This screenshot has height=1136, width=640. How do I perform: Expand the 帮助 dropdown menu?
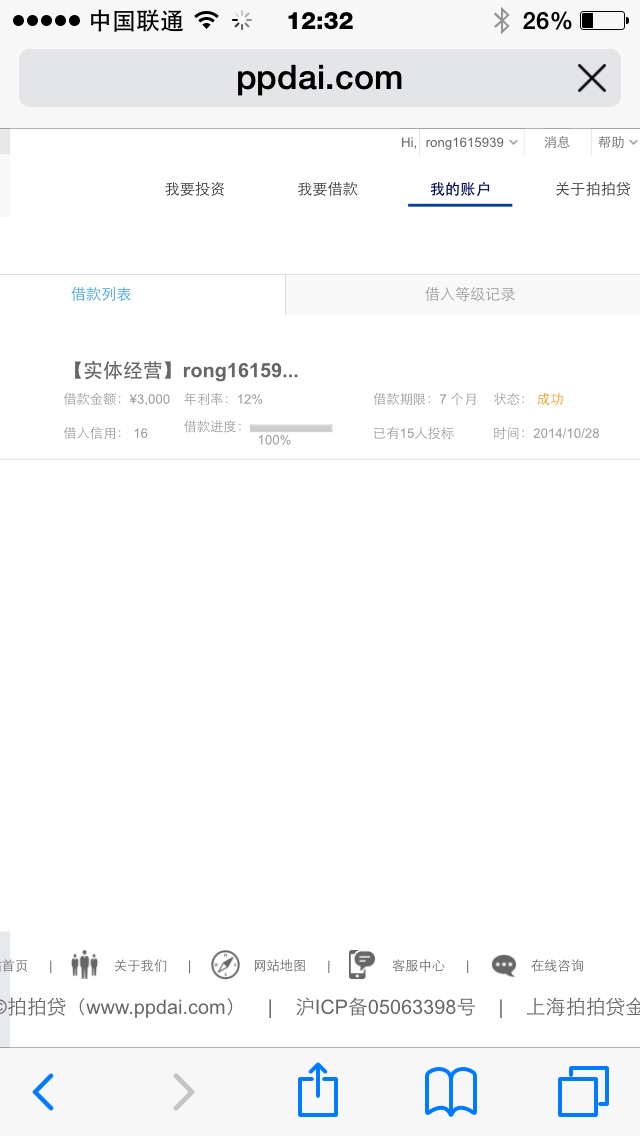pyautogui.click(x=617, y=143)
